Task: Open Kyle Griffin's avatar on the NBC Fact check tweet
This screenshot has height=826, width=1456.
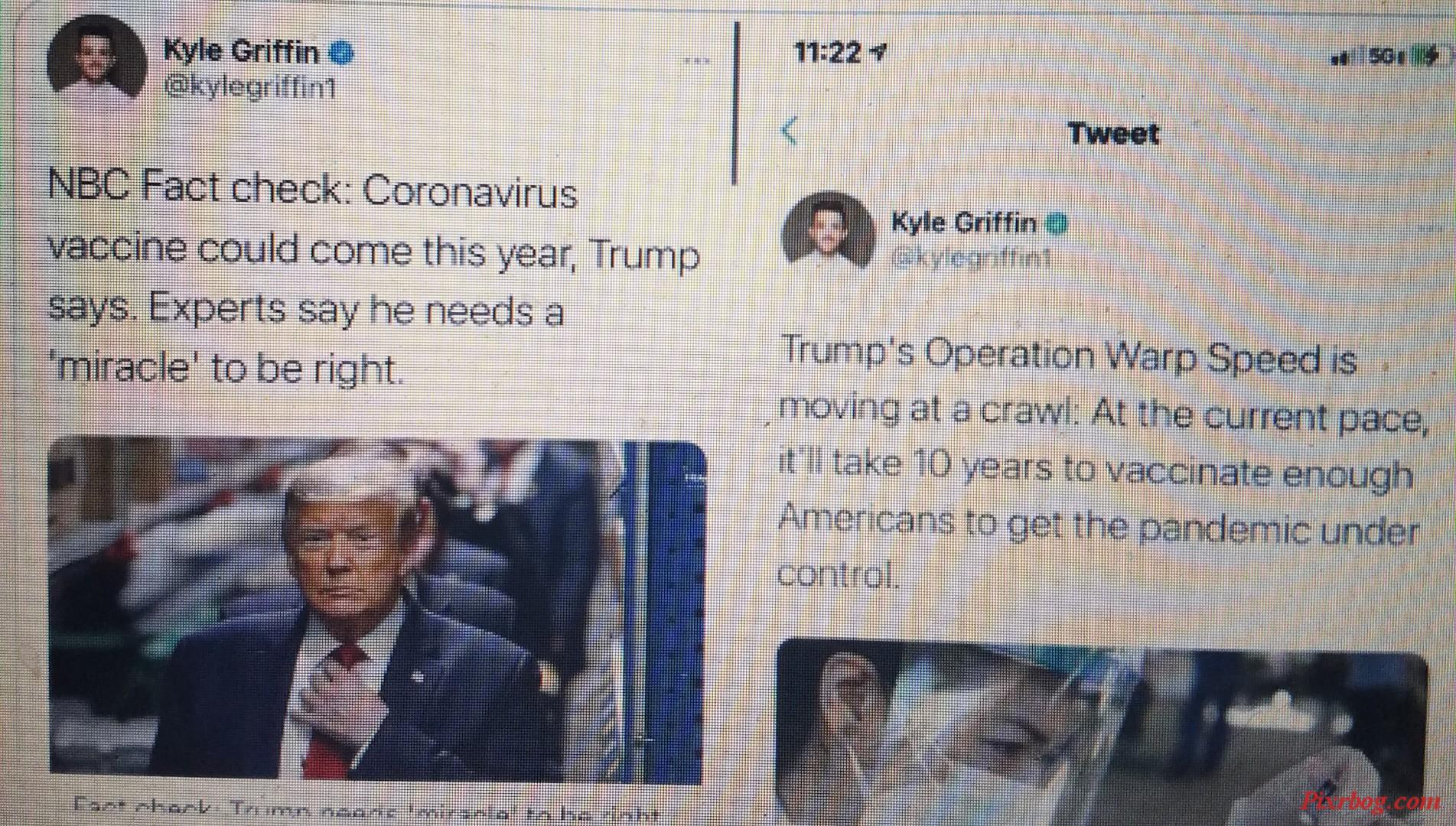Action: tap(96, 62)
